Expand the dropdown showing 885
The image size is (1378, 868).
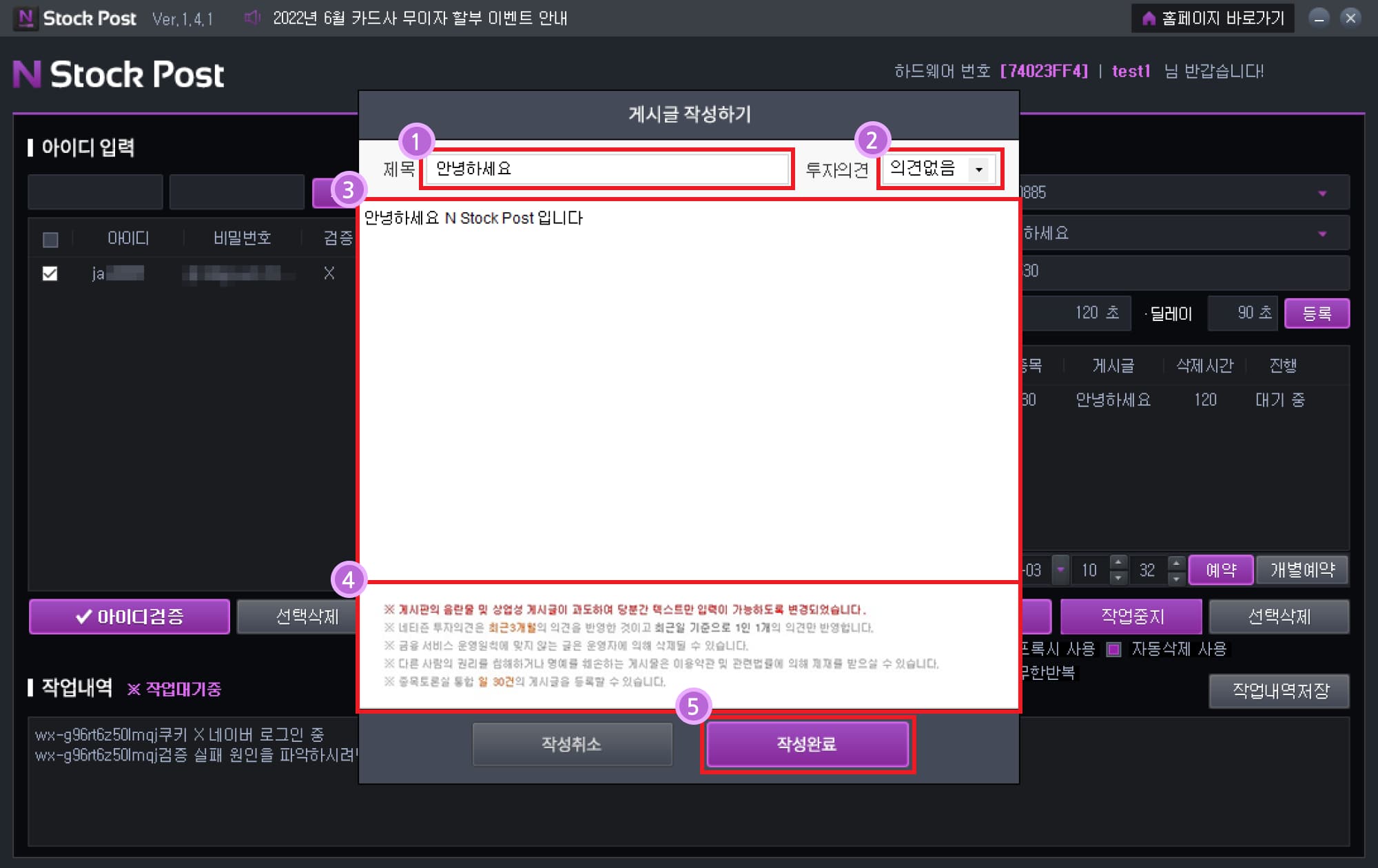coord(1322,193)
